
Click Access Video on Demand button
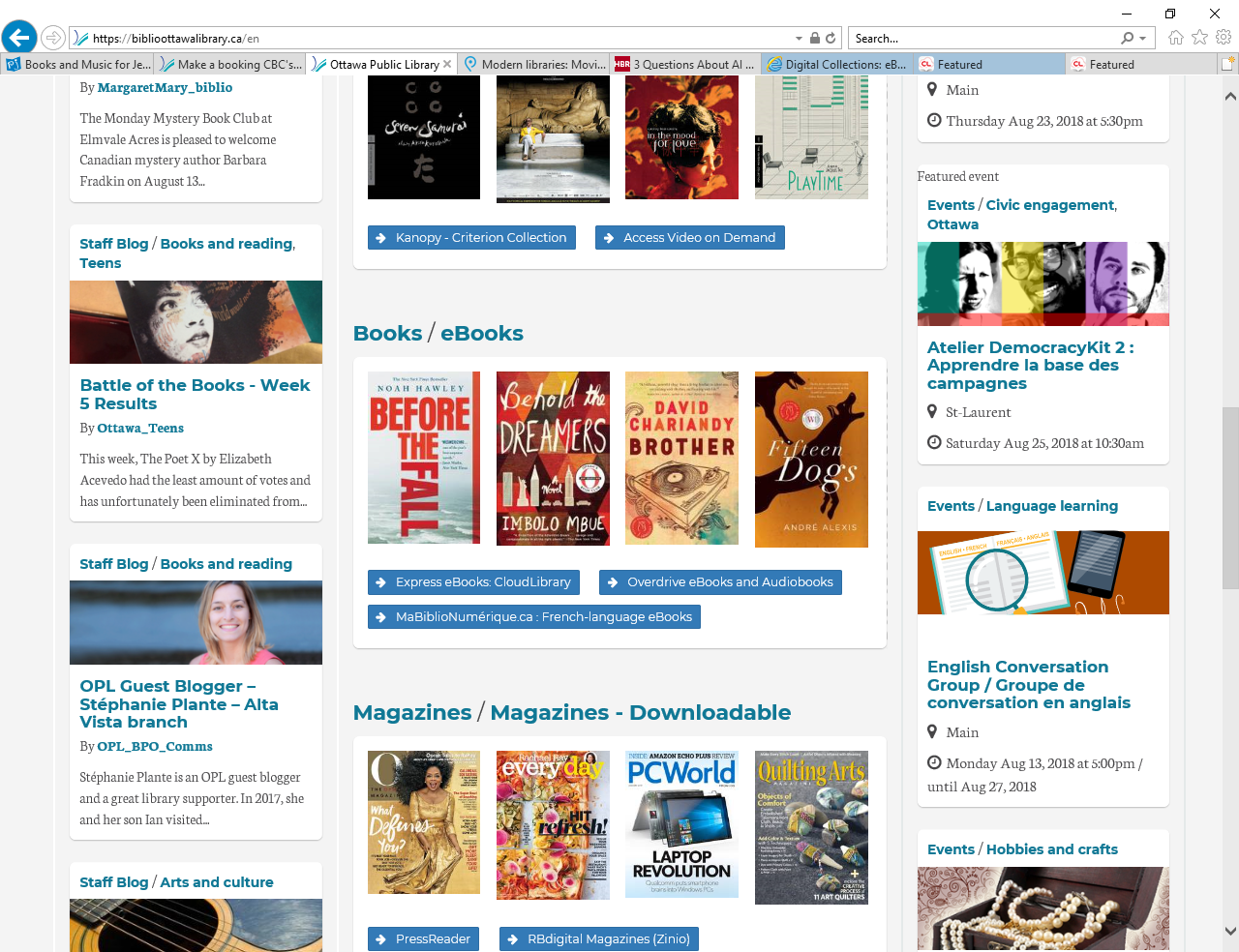[689, 237]
